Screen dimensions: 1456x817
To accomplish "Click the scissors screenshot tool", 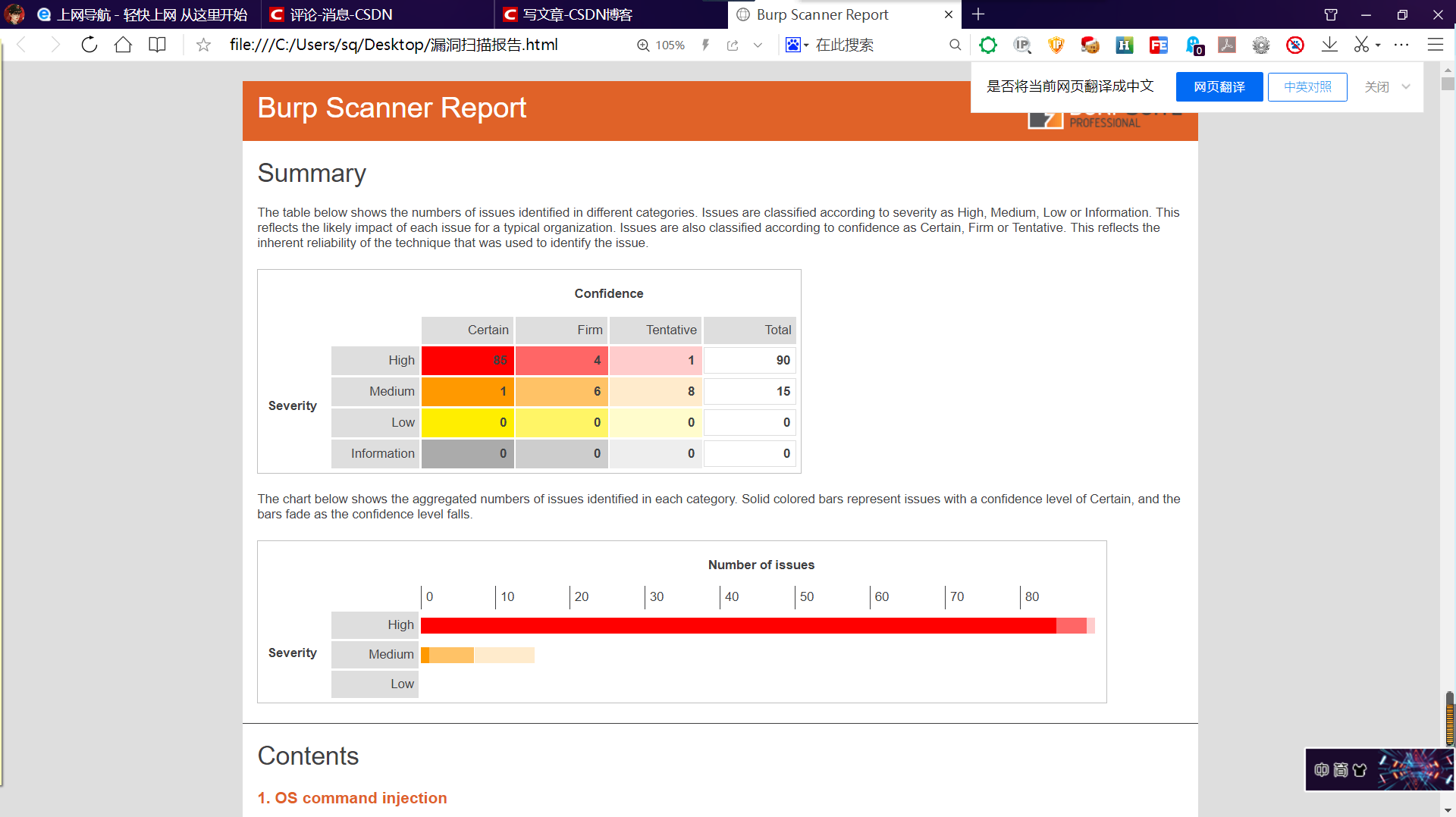I will point(1362,45).
